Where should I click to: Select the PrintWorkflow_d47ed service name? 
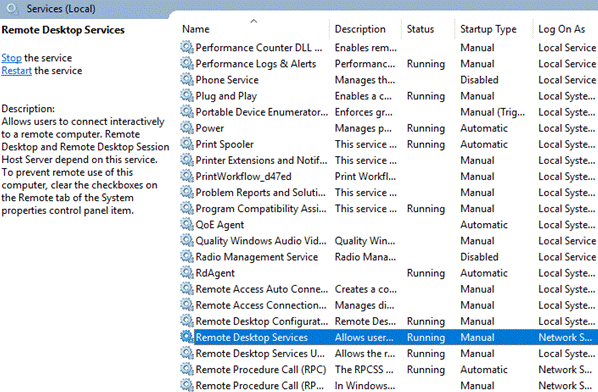(243, 177)
